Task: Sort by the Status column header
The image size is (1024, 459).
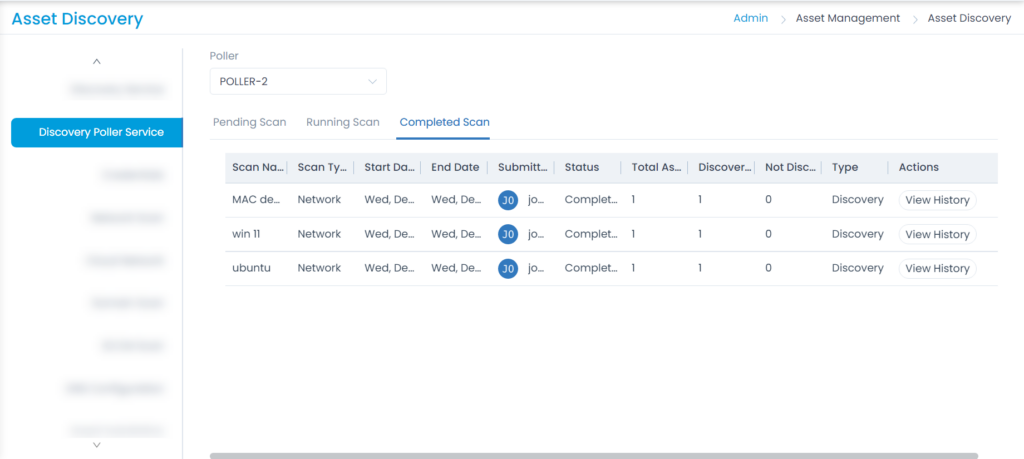Action: click(x=582, y=167)
